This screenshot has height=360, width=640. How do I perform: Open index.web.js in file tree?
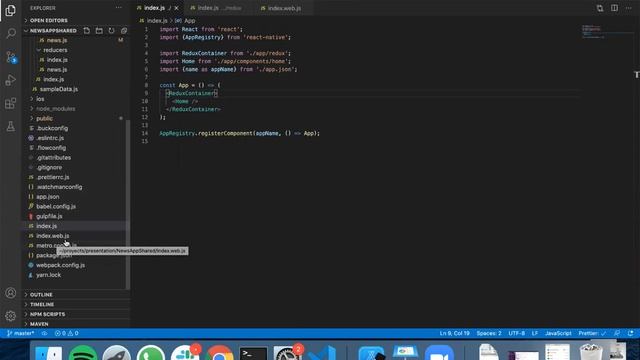click(x=53, y=236)
